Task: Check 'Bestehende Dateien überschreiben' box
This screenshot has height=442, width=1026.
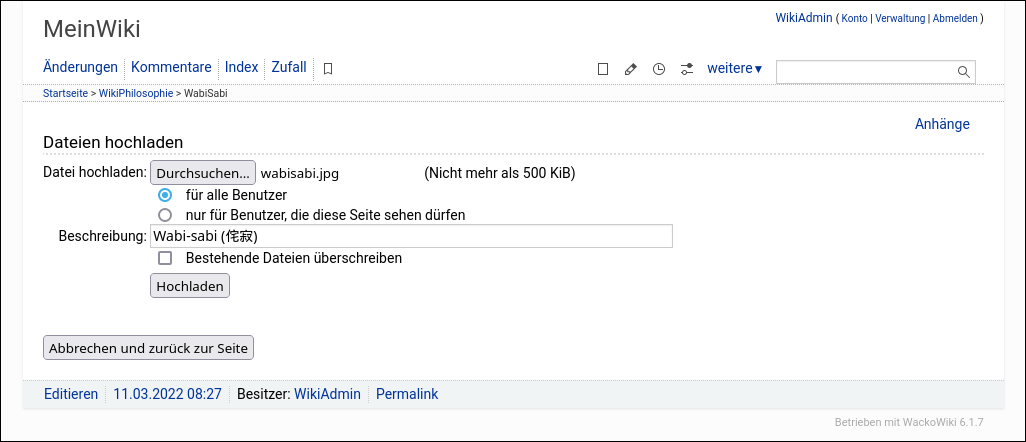Action: click(165, 258)
